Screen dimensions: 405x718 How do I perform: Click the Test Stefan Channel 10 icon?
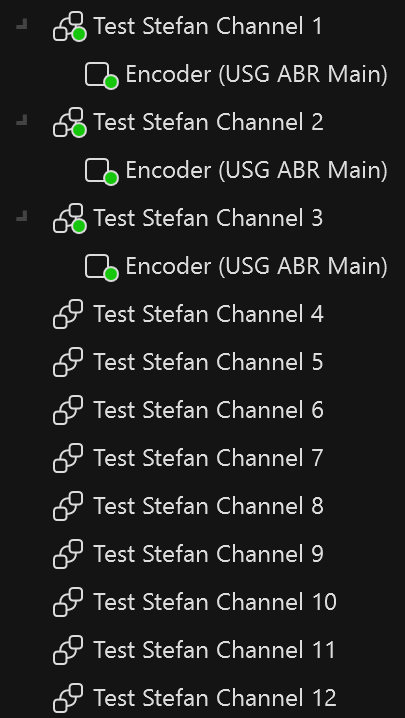click(68, 602)
